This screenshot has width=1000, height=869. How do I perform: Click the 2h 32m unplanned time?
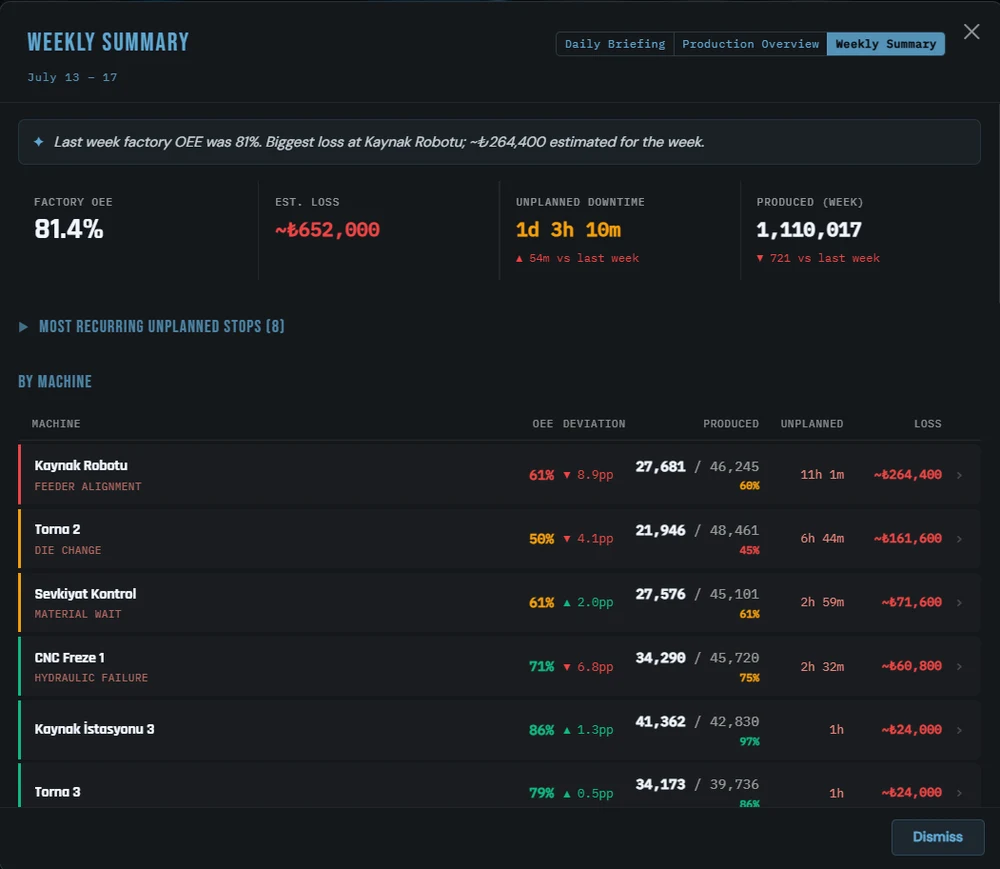[822, 666]
